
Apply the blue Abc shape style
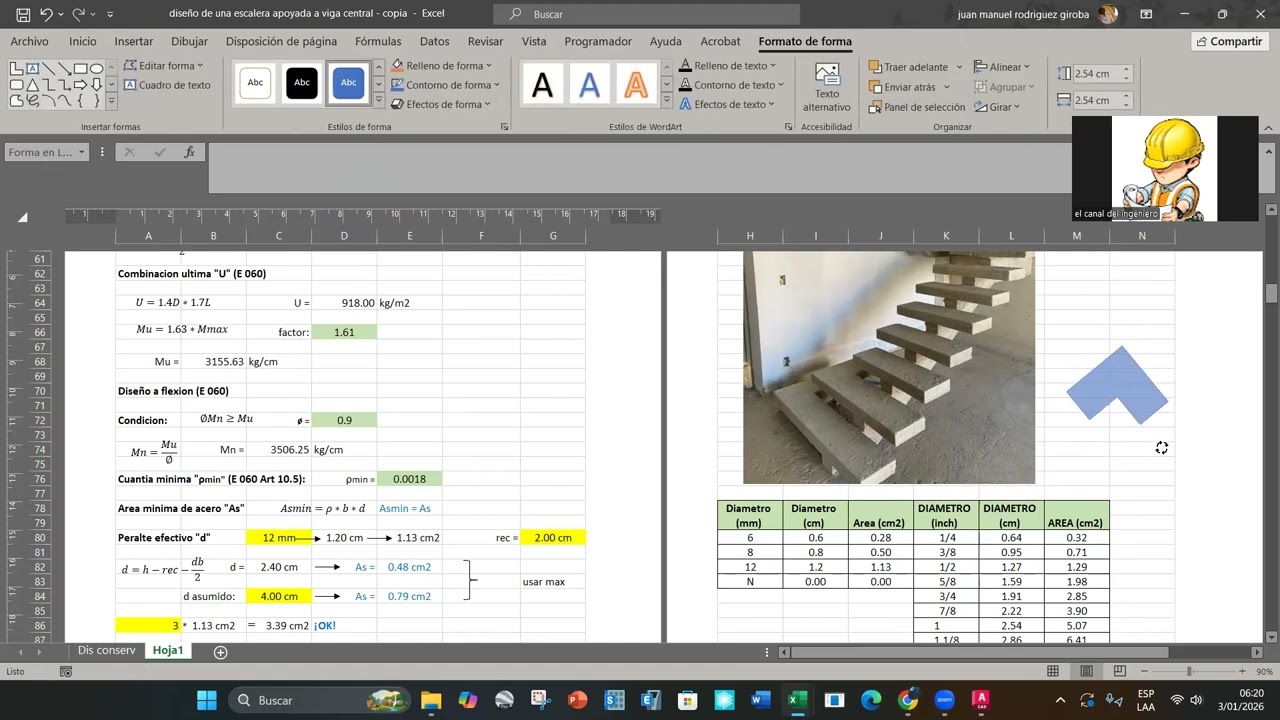coord(348,83)
